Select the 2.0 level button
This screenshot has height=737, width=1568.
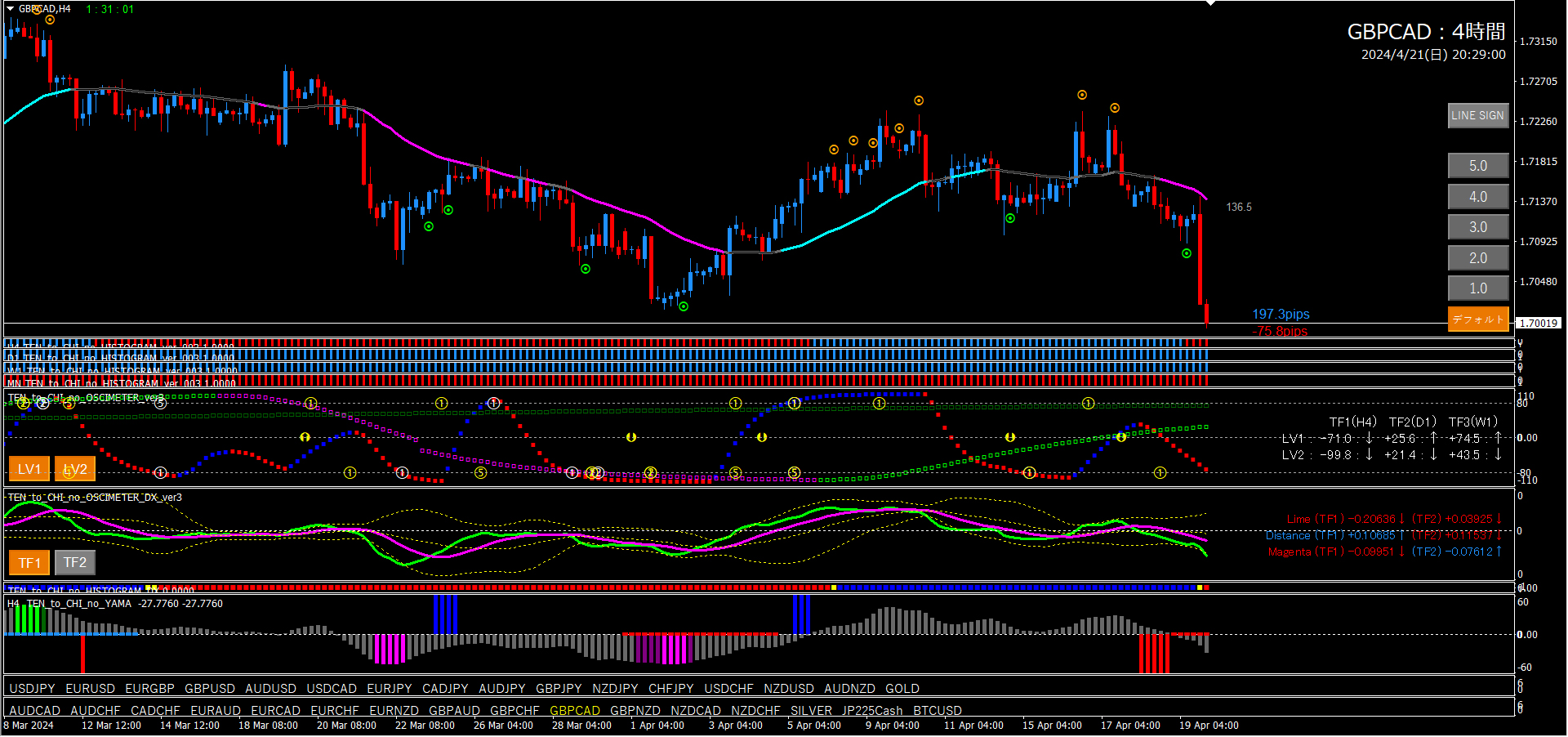click(x=1477, y=258)
